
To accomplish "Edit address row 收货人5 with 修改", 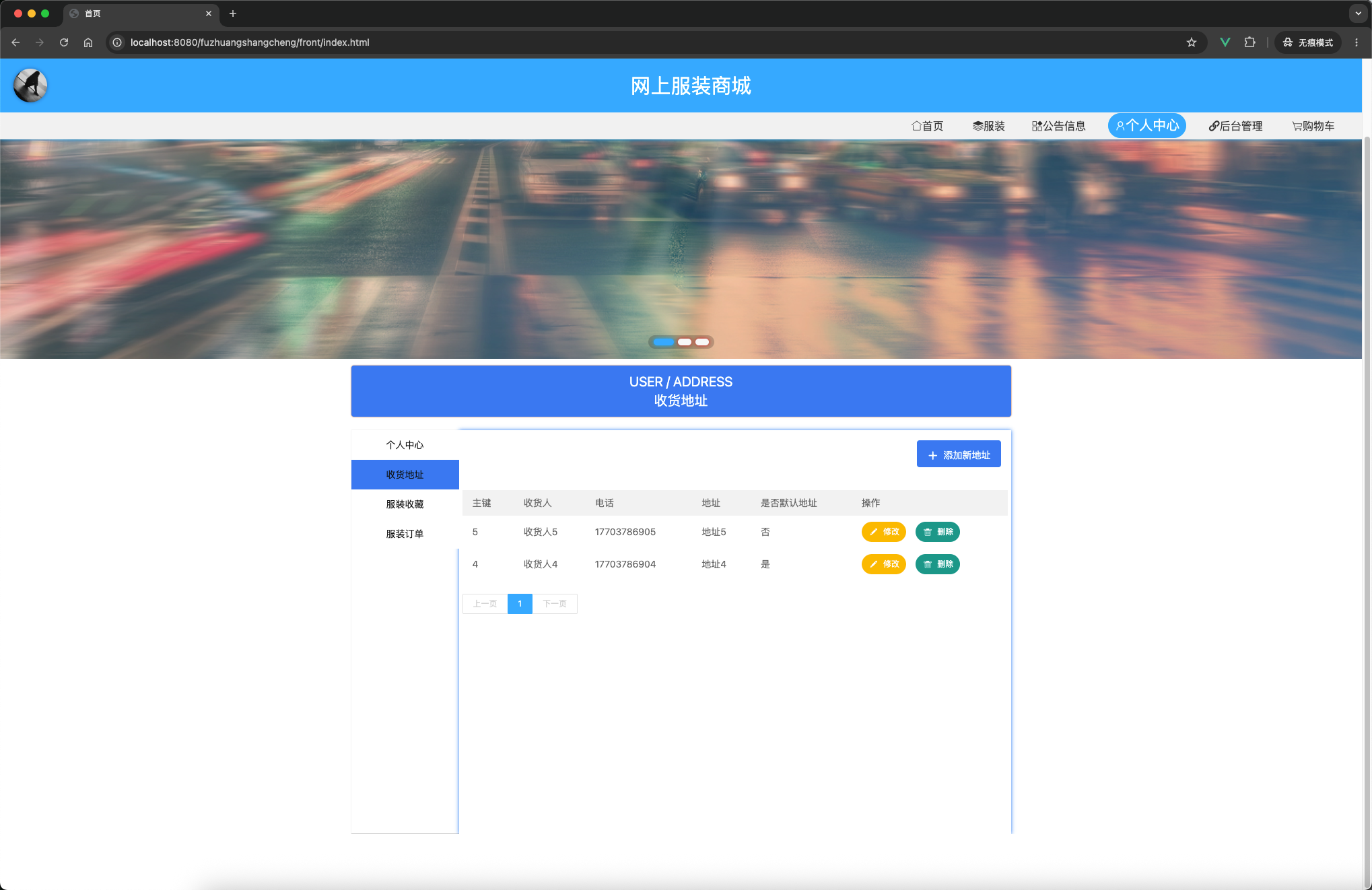I will tap(884, 532).
